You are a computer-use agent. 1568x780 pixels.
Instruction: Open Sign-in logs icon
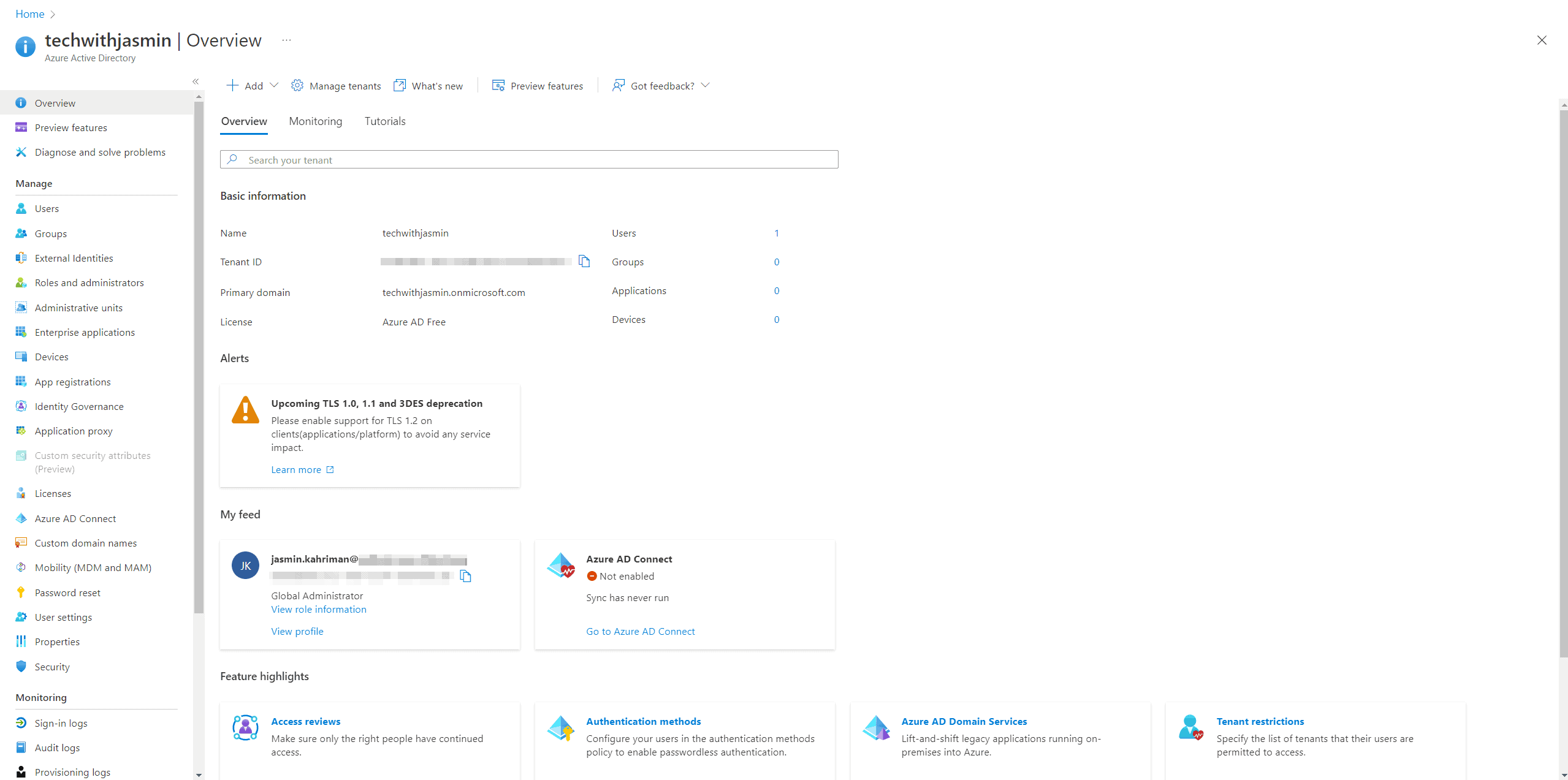pos(21,723)
